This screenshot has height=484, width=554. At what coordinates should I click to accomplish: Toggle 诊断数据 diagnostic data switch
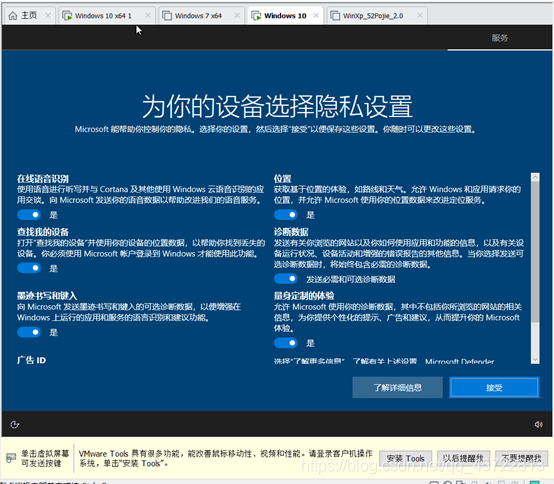pos(286,279)
